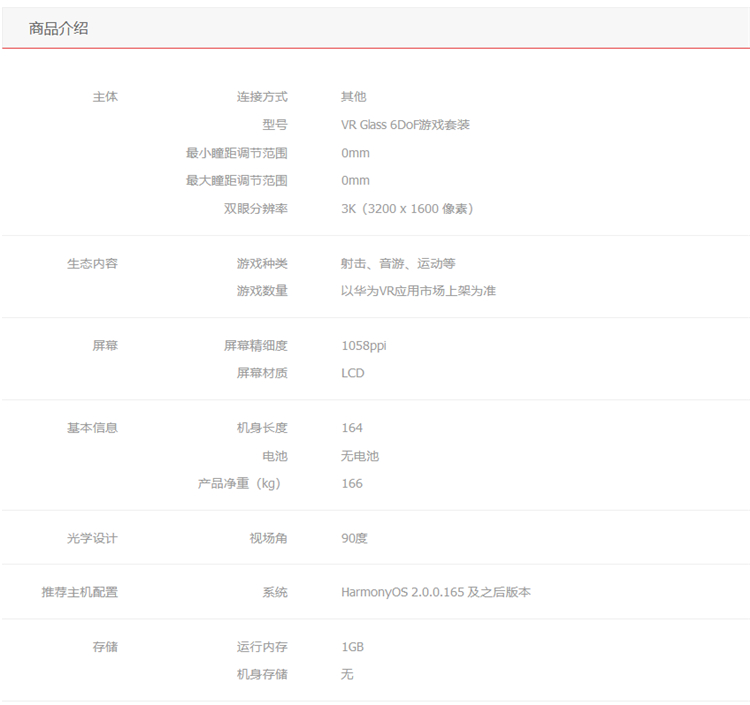Click the 游戏种类 spec label

(x=262, y=264)
